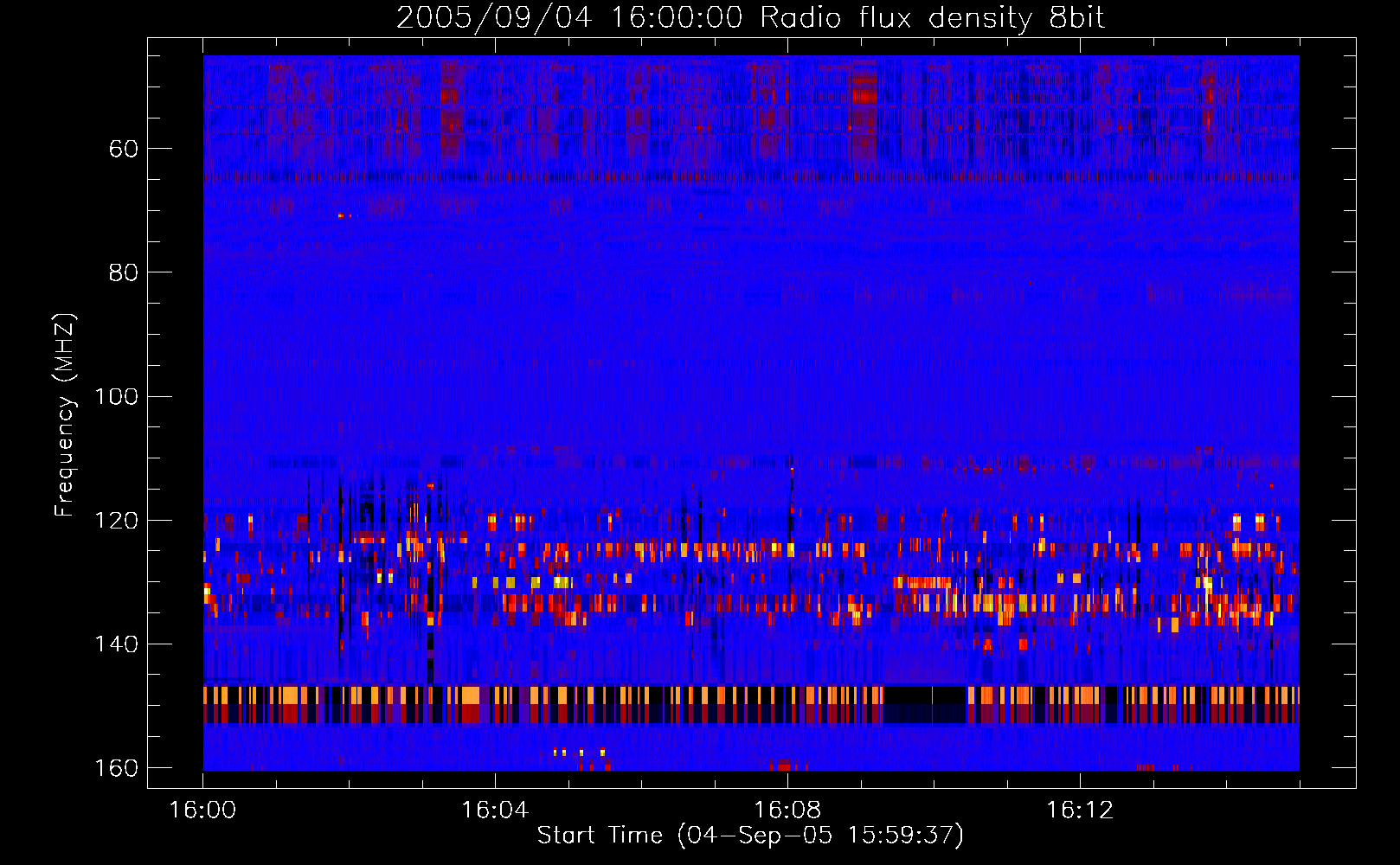This screenshot has width=1400, height=865.
Task: Click the 'Frequency (MHZ)' y-axis label
Action: coord(65,415)
